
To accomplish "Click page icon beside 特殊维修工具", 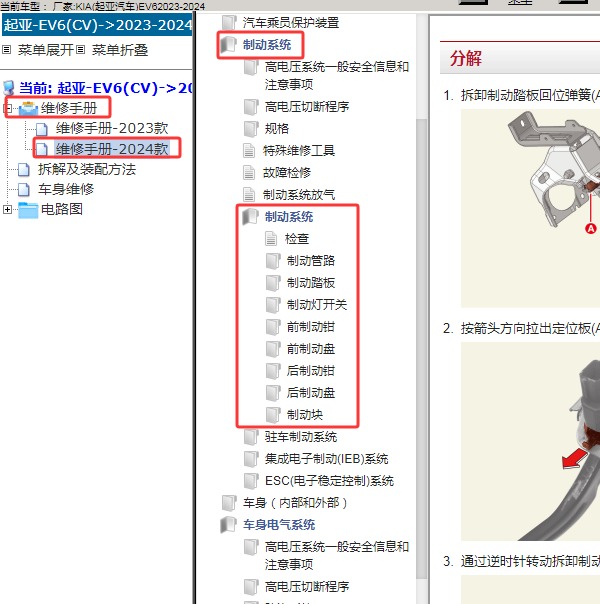I will point(249,151).
